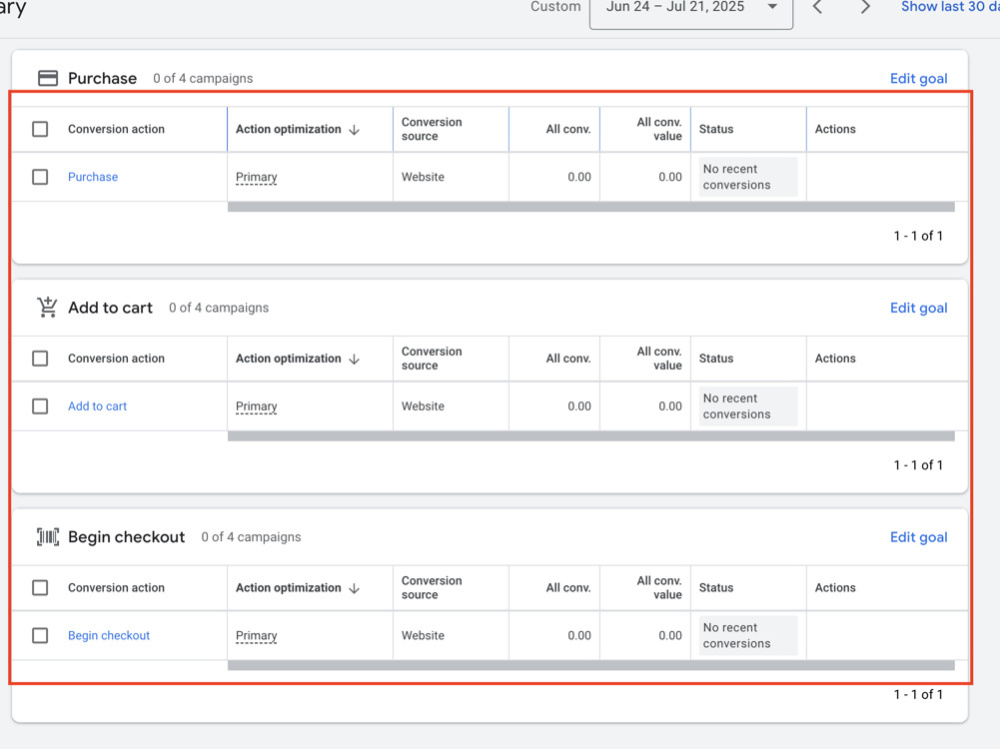Click horizontal scrollbar under Begin checkout table

pos(591,665)
